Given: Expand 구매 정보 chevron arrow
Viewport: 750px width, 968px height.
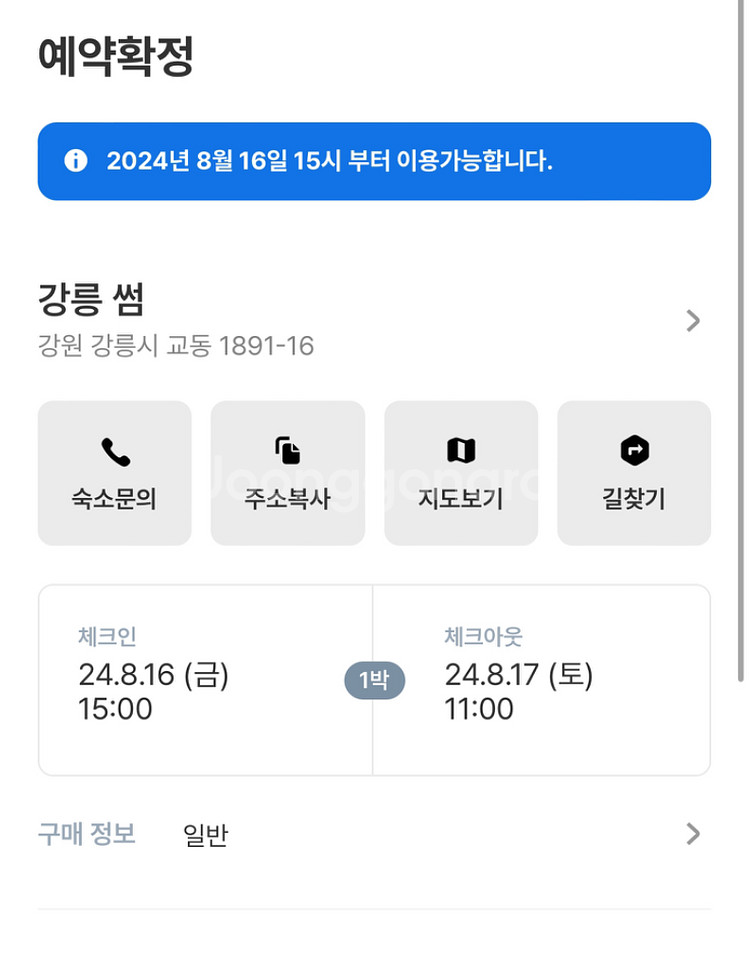Looking at the screenshot, I should (693, 834).
